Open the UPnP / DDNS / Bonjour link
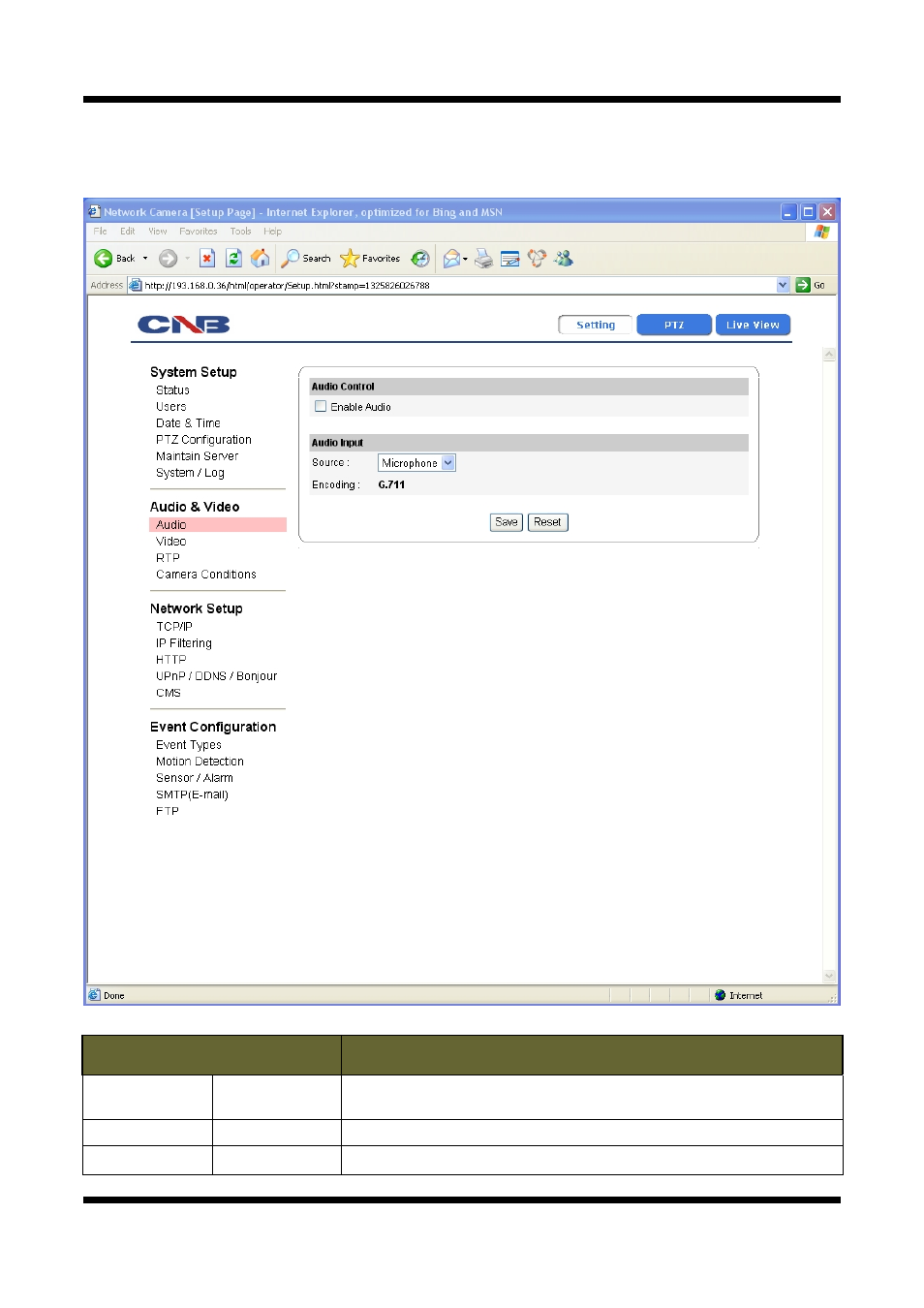 216,676
